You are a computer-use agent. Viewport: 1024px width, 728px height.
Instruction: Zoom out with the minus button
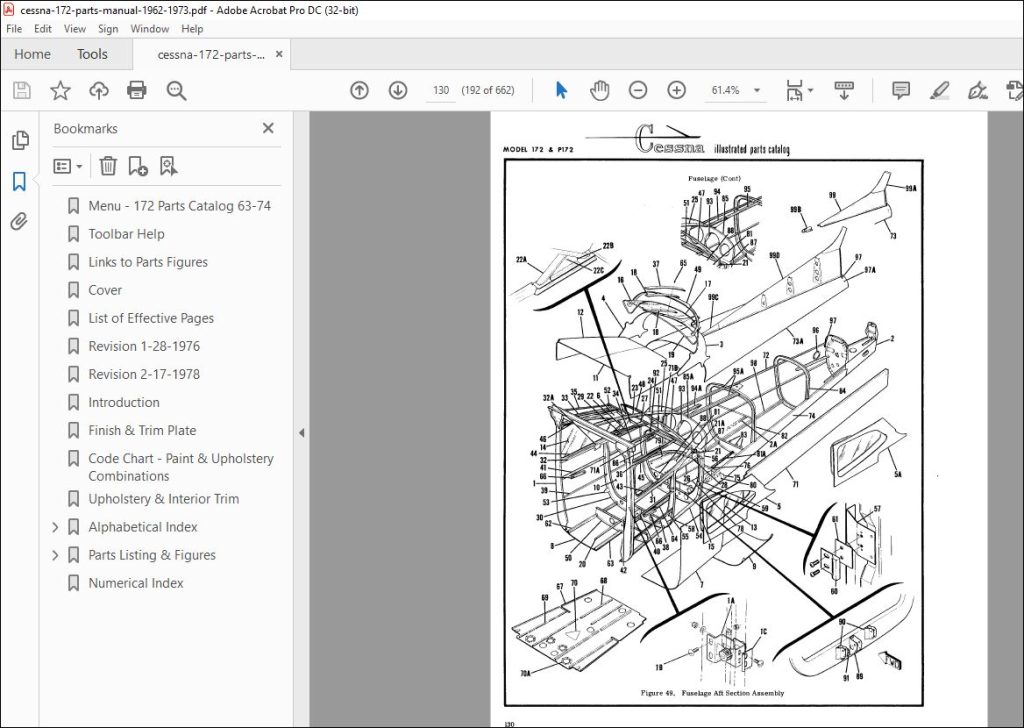(x=638, y=90)
